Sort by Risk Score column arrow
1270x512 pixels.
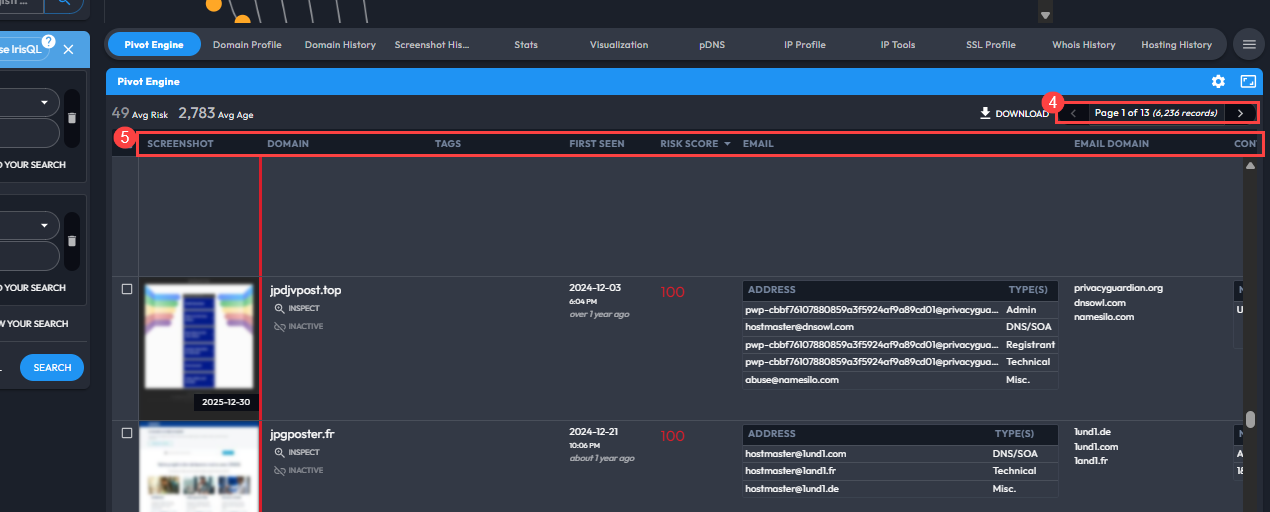727,144
